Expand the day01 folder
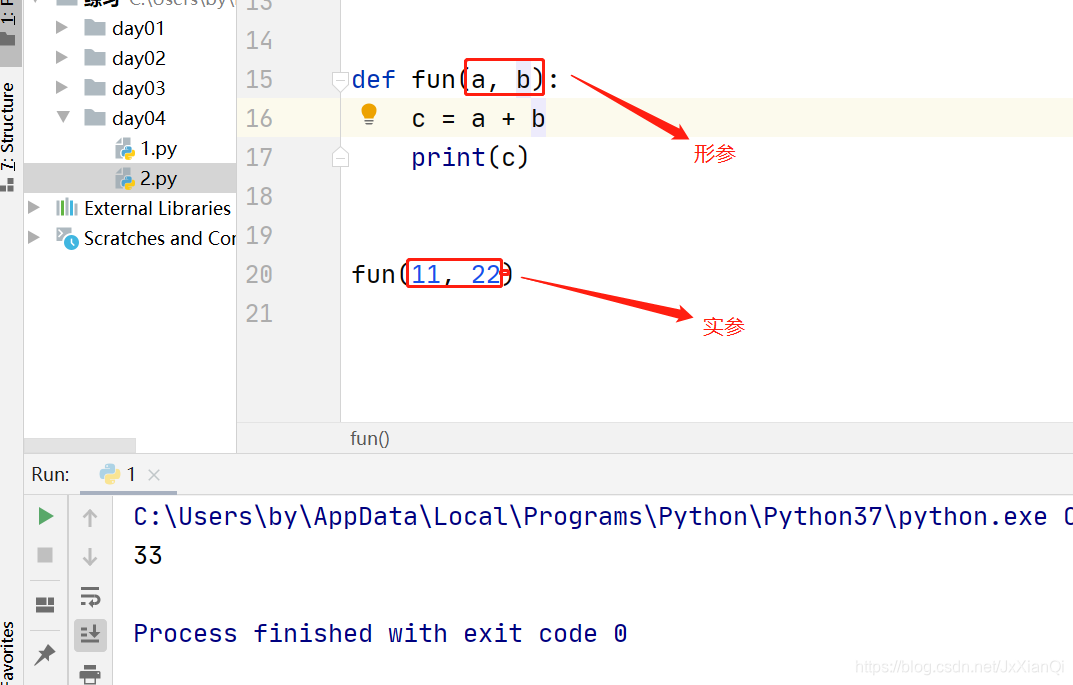Image resolution: width=1073 pixels, height=685 pixels. coord(62,27)
